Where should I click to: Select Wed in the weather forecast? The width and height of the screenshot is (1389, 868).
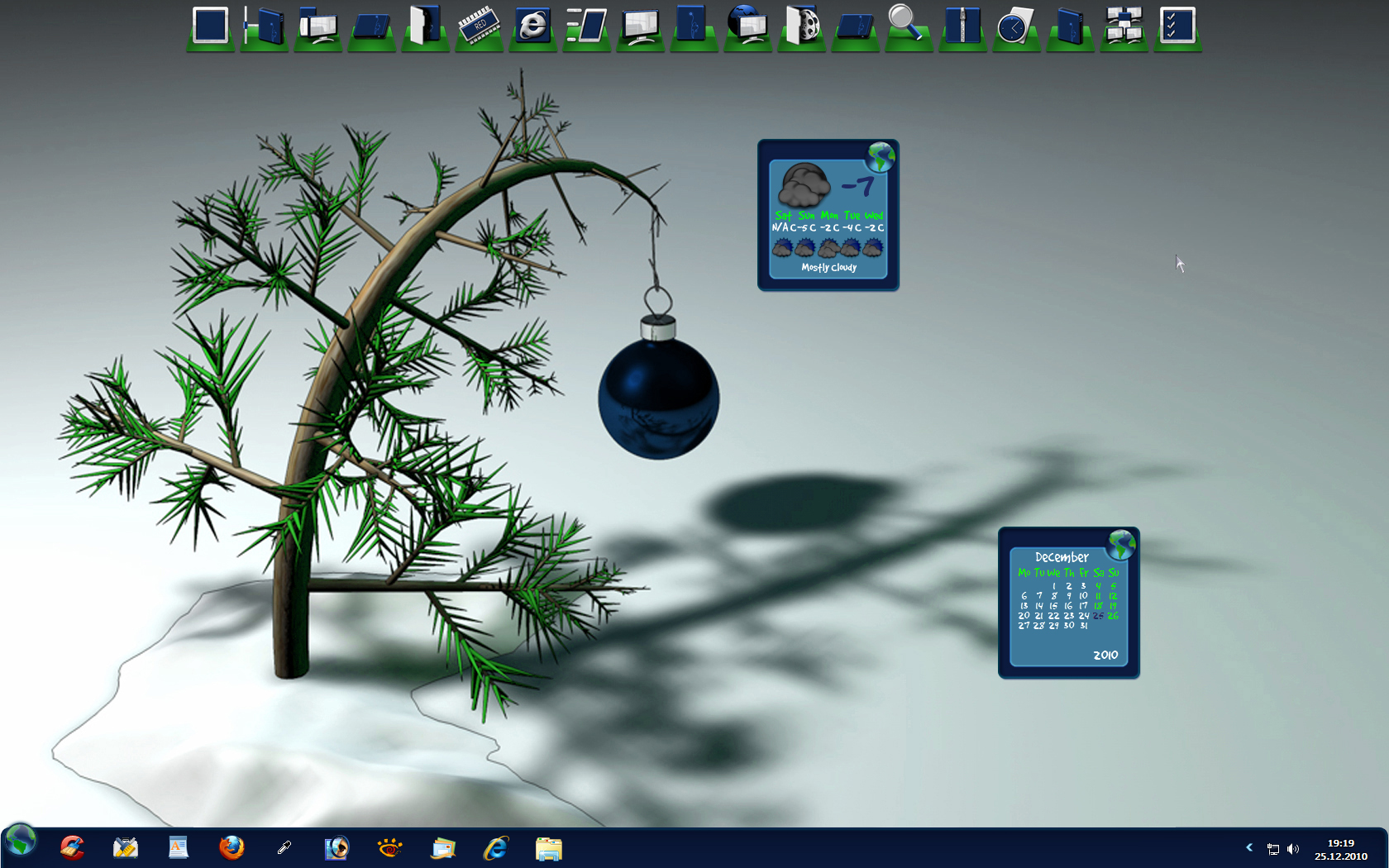click(874, 216)
